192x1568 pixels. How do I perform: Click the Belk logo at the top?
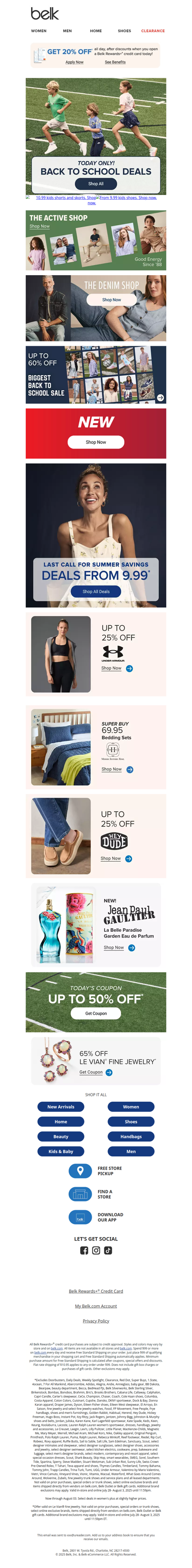45,13
